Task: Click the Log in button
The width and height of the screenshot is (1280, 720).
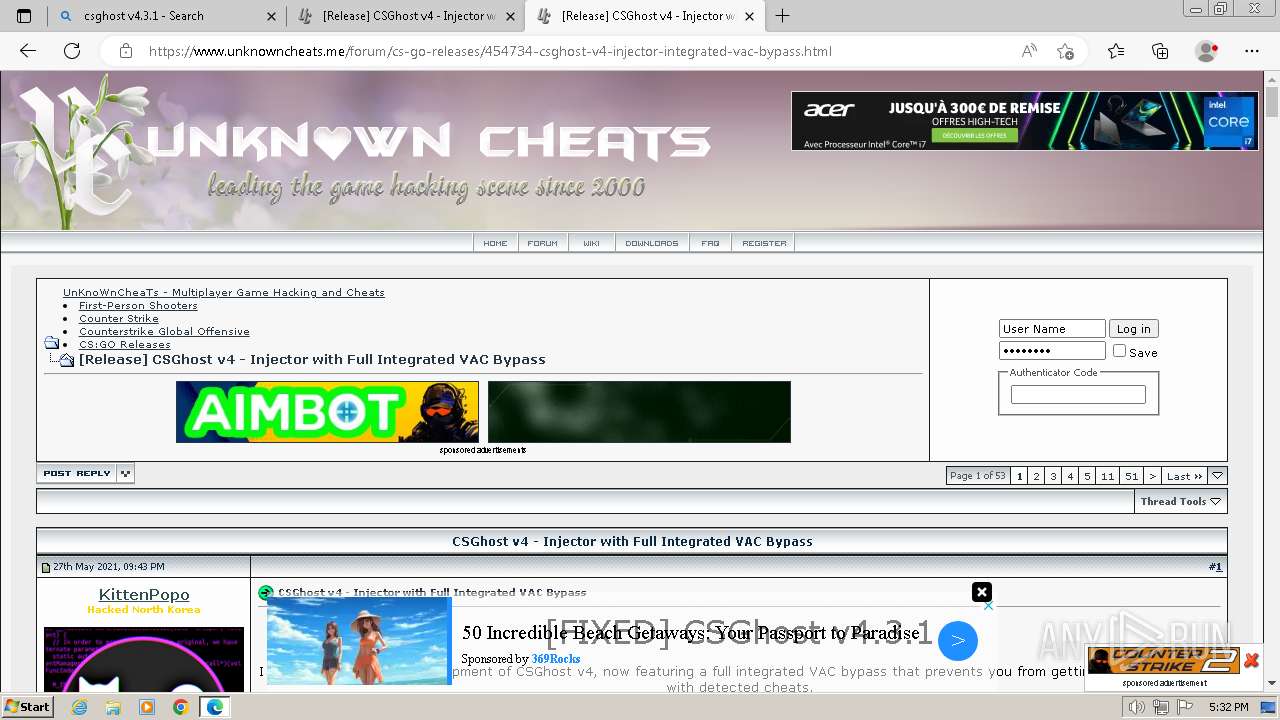Action: [x=1133, y=329]
